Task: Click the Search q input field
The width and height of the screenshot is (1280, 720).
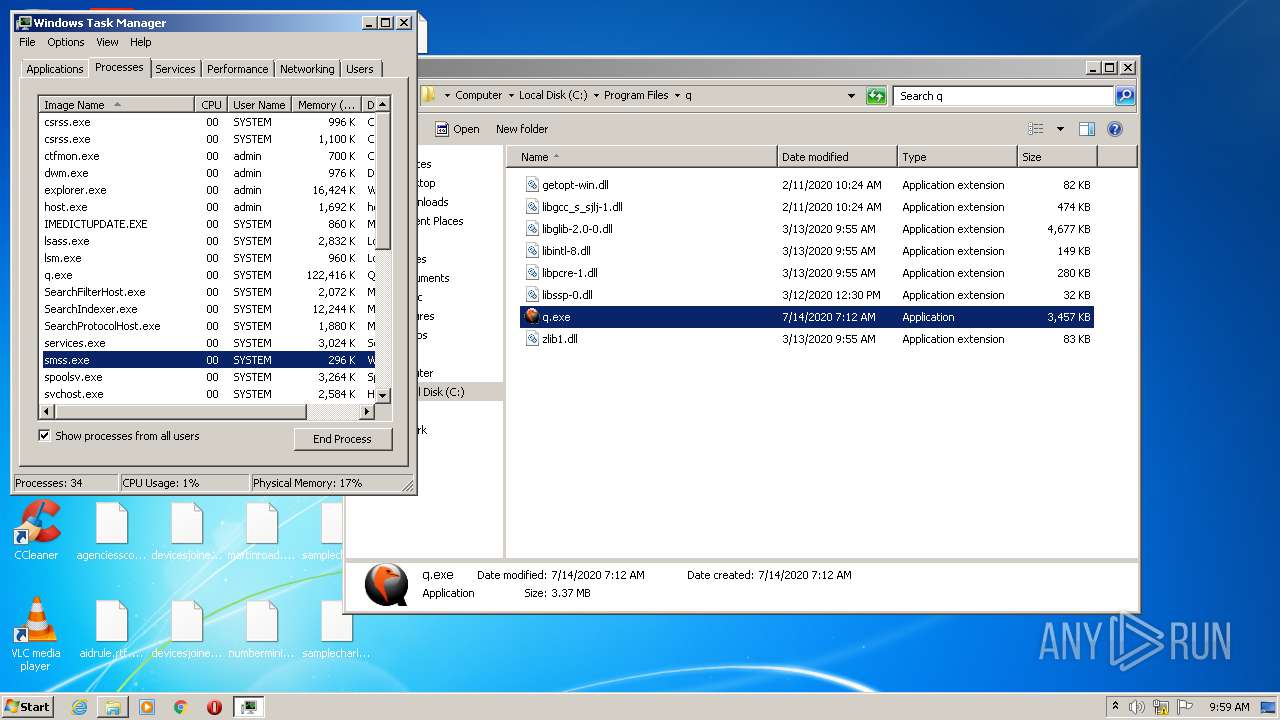Action: click(1003, 96)
